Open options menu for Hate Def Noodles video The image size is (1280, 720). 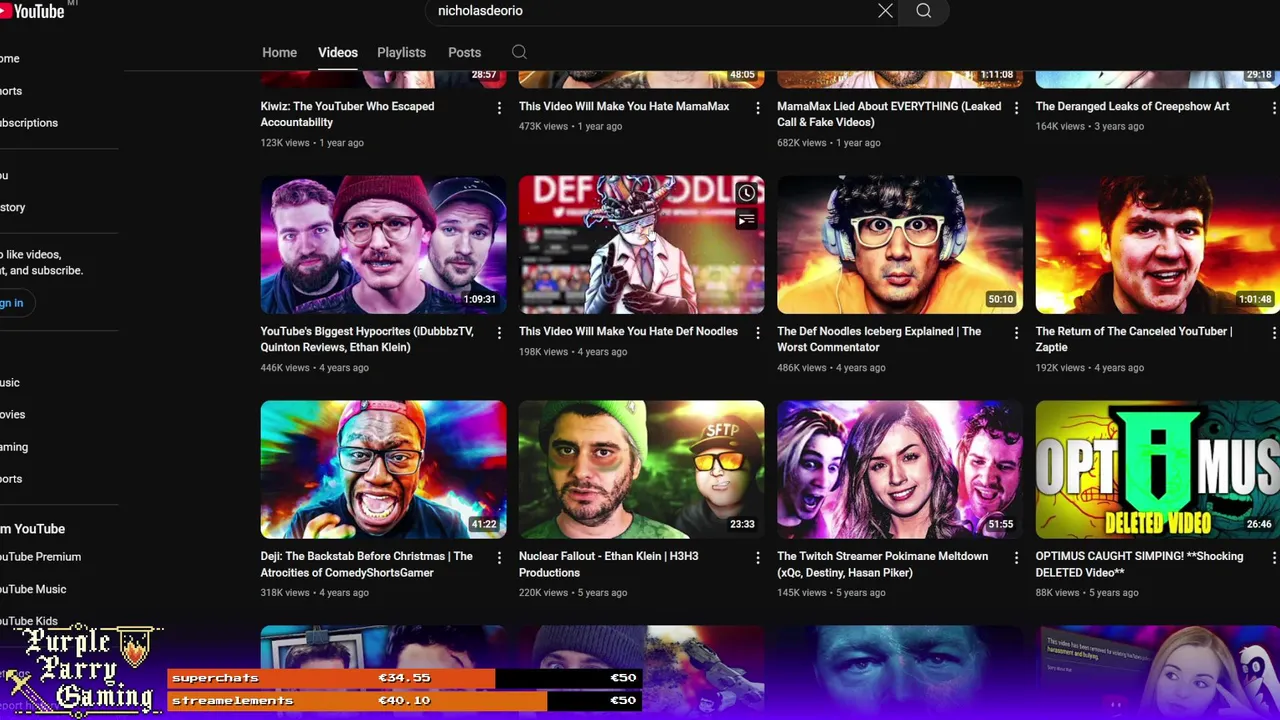coord(757,333)
